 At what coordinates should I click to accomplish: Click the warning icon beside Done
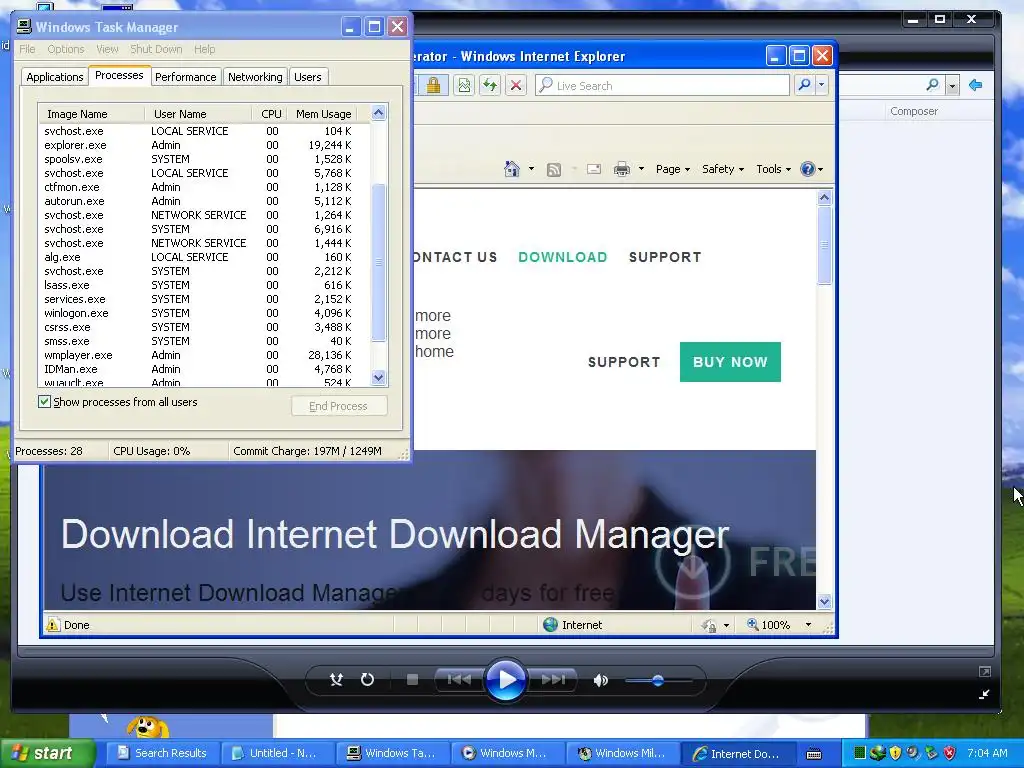point(53,625)
